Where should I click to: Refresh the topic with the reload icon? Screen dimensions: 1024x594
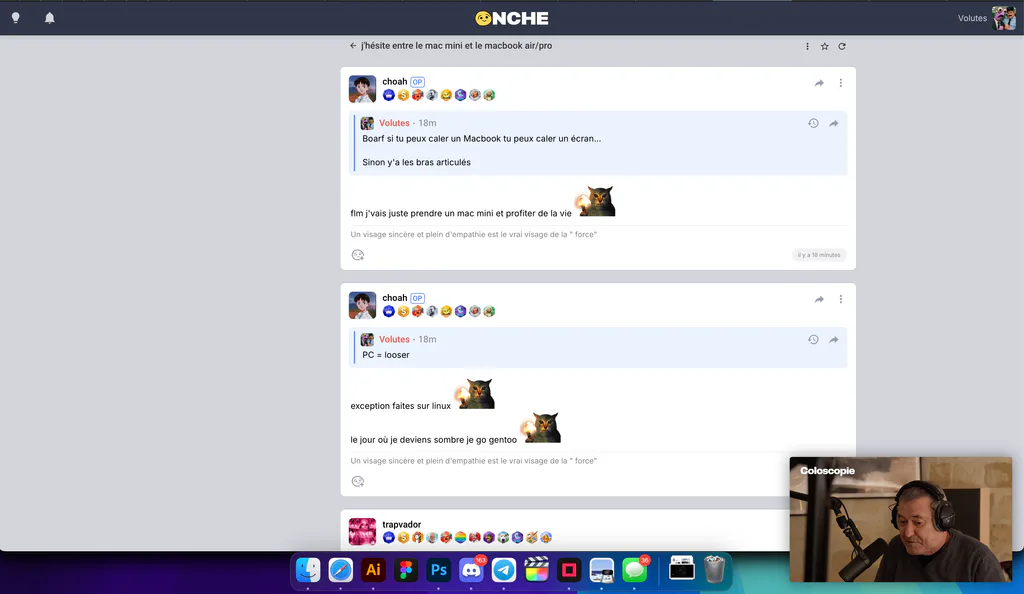[842, 46]
